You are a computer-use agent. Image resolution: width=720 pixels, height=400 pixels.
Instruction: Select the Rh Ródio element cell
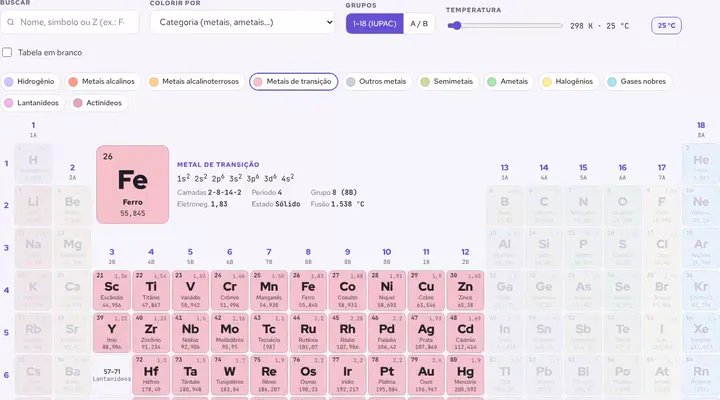coord(348,333)
